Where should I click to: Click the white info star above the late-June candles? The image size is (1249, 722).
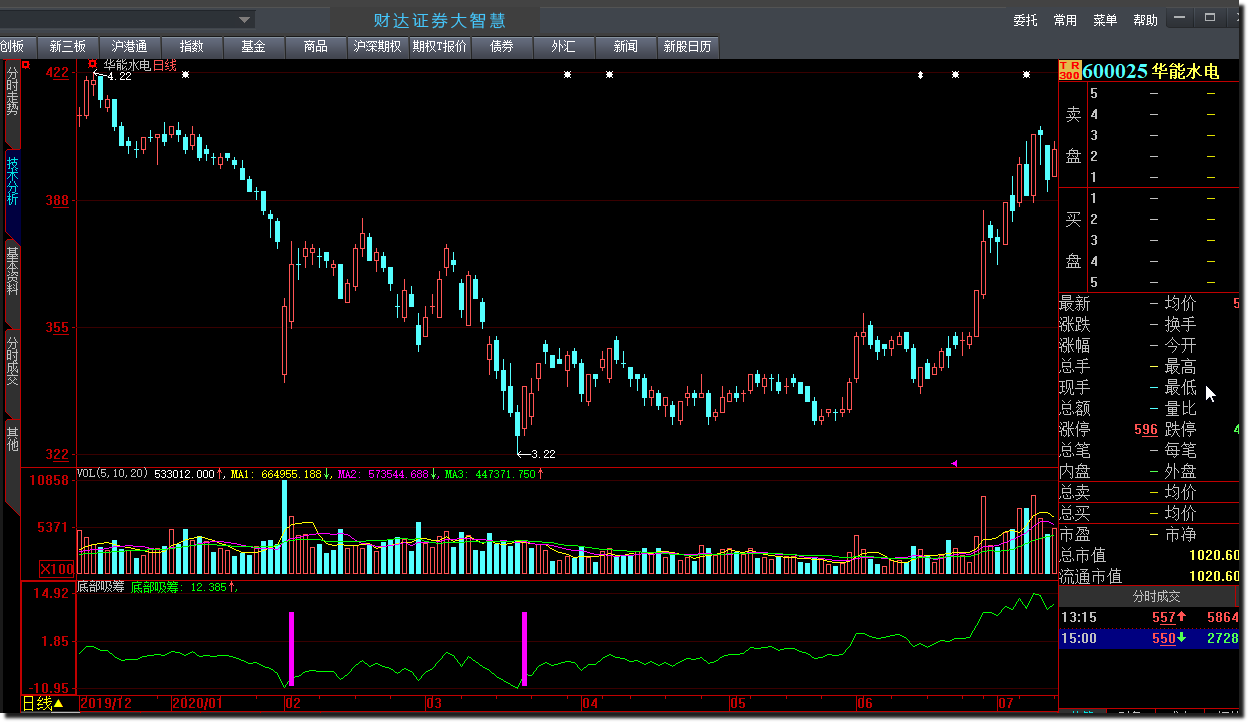(955, 75)
